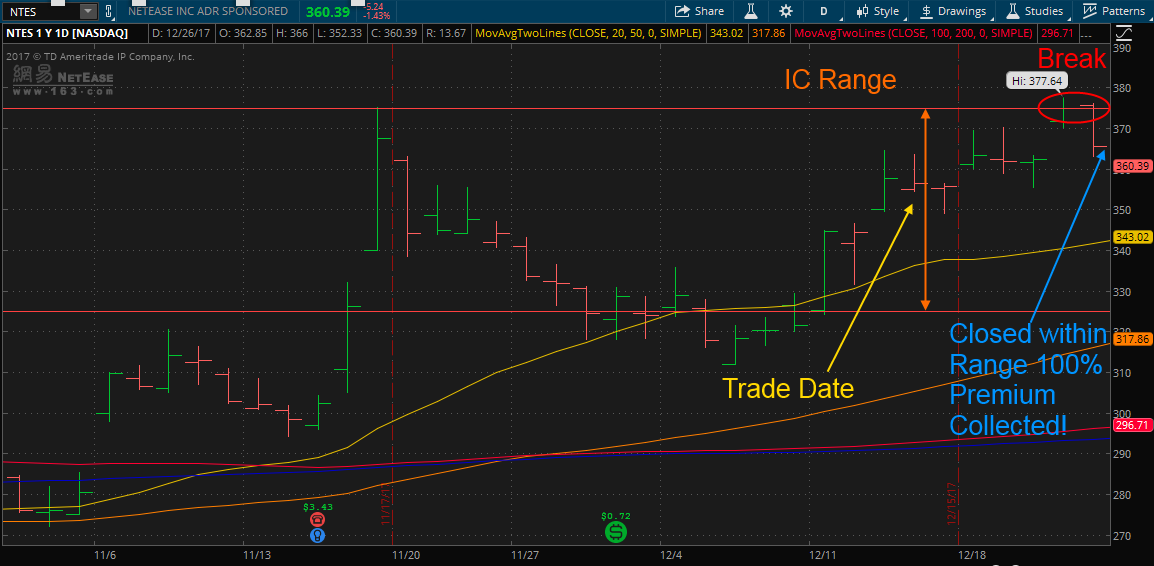The image size is (1154, 566).
Task: Click the 360.39 price tag on axis
Action: (1132, 166)
